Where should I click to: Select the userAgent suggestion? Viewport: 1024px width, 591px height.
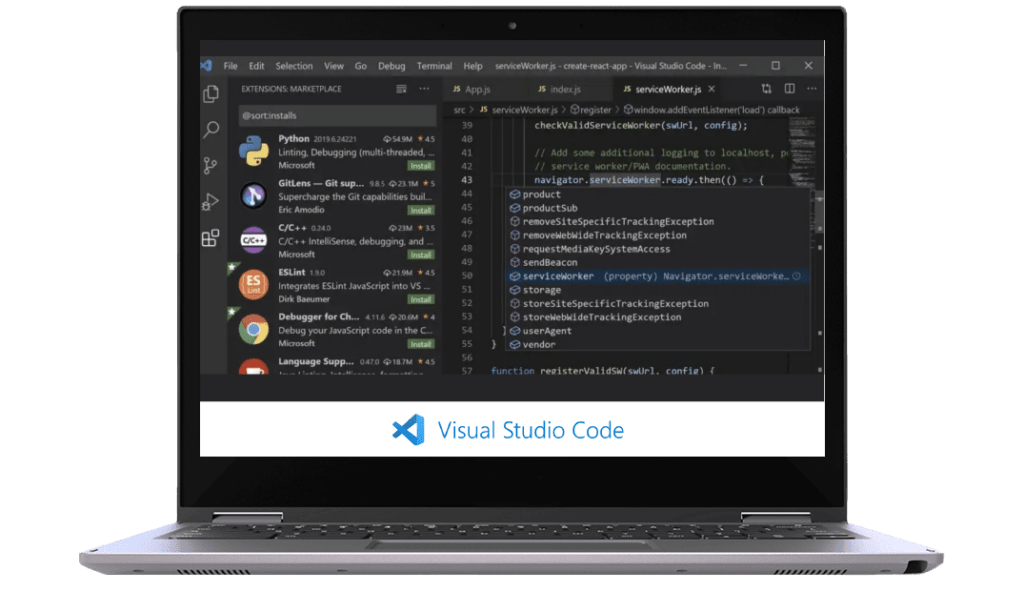tap(658, 331)
